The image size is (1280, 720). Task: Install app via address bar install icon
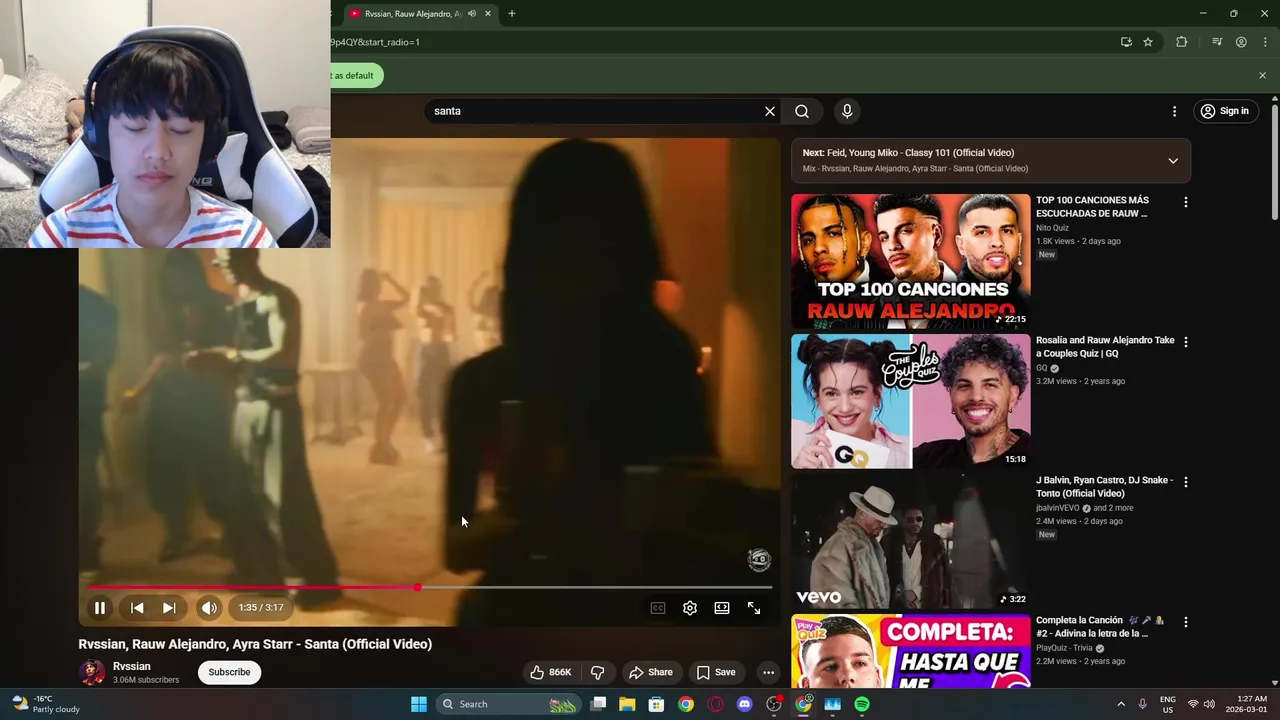1126,42
